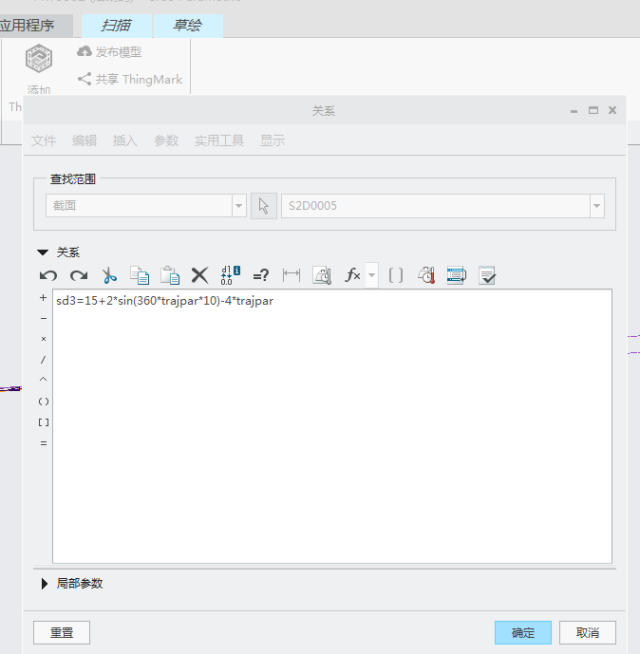Click inside the relations text editor

(x=332, y=426)
